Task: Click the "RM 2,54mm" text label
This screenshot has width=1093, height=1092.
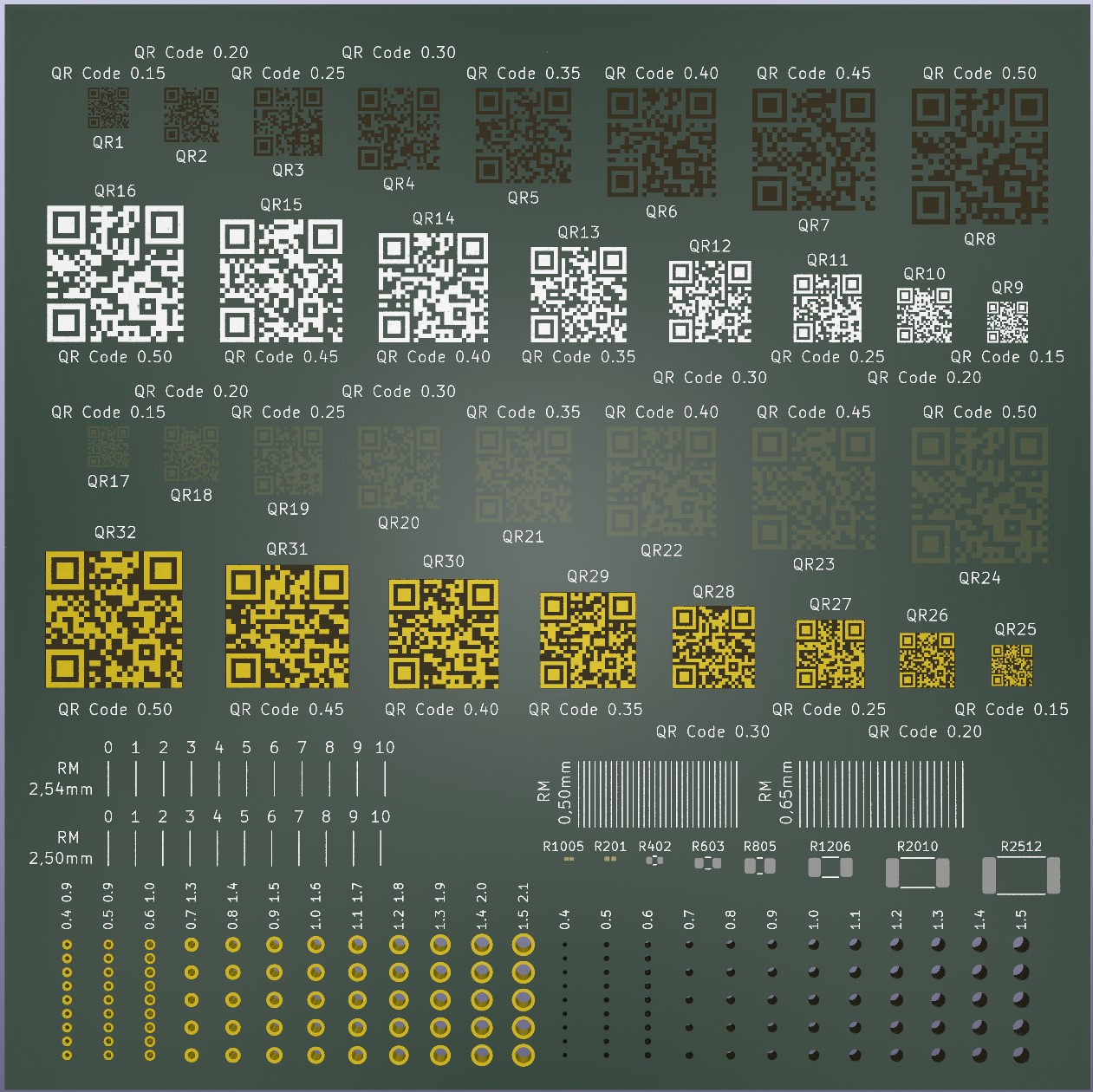Action: click(x=62, y=778)
